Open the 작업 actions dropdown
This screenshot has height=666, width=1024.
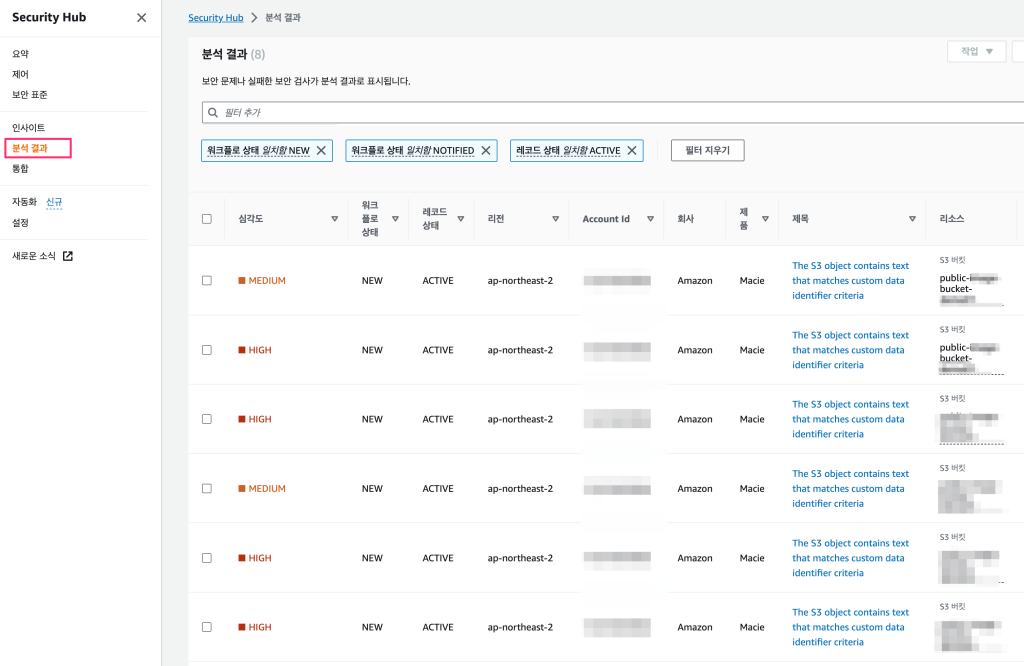point(976,52)
